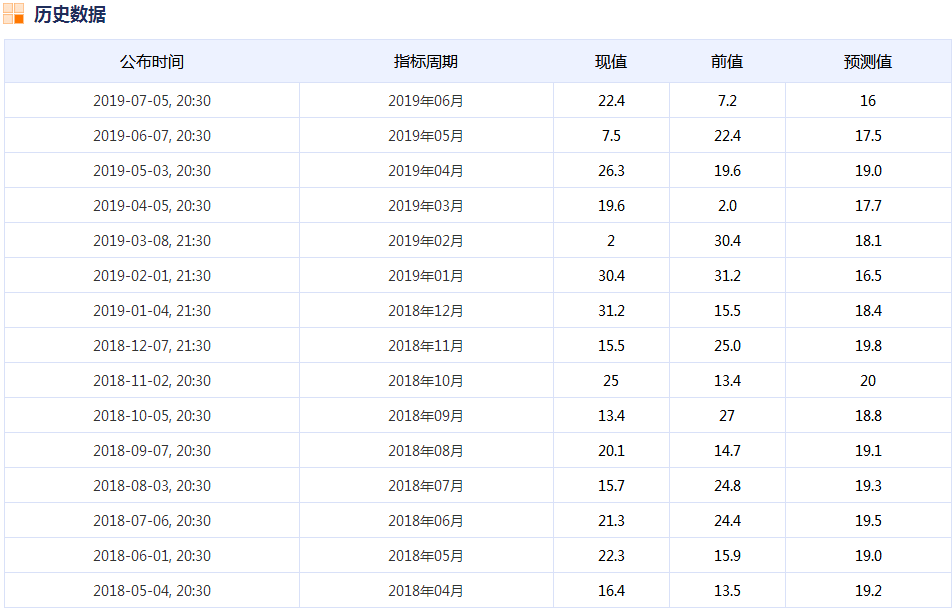Click the 26.3 current value cell
The height and width of the screenshot is (608, 952).
[611, 171]
